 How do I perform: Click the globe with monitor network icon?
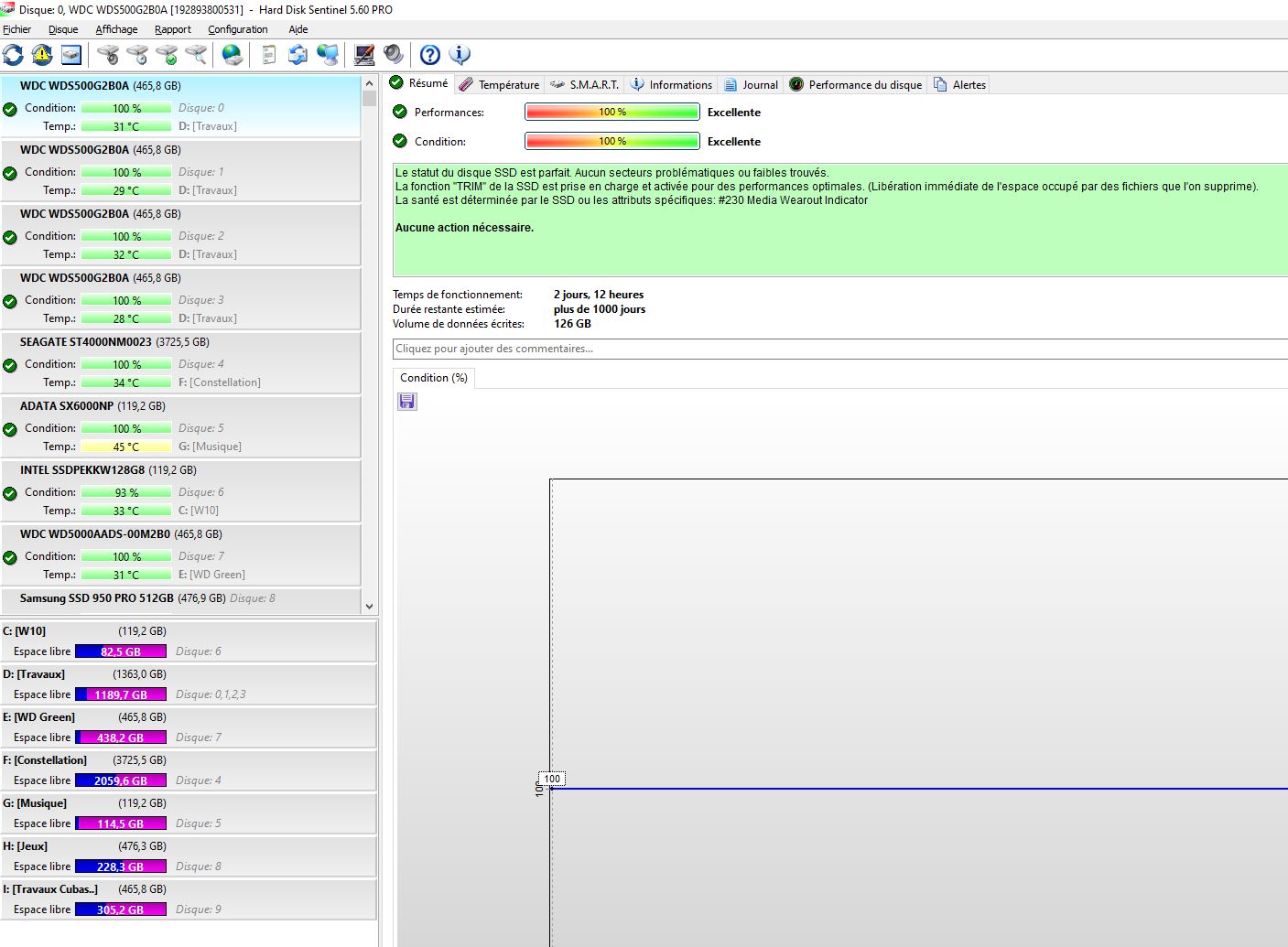point(327,55)
